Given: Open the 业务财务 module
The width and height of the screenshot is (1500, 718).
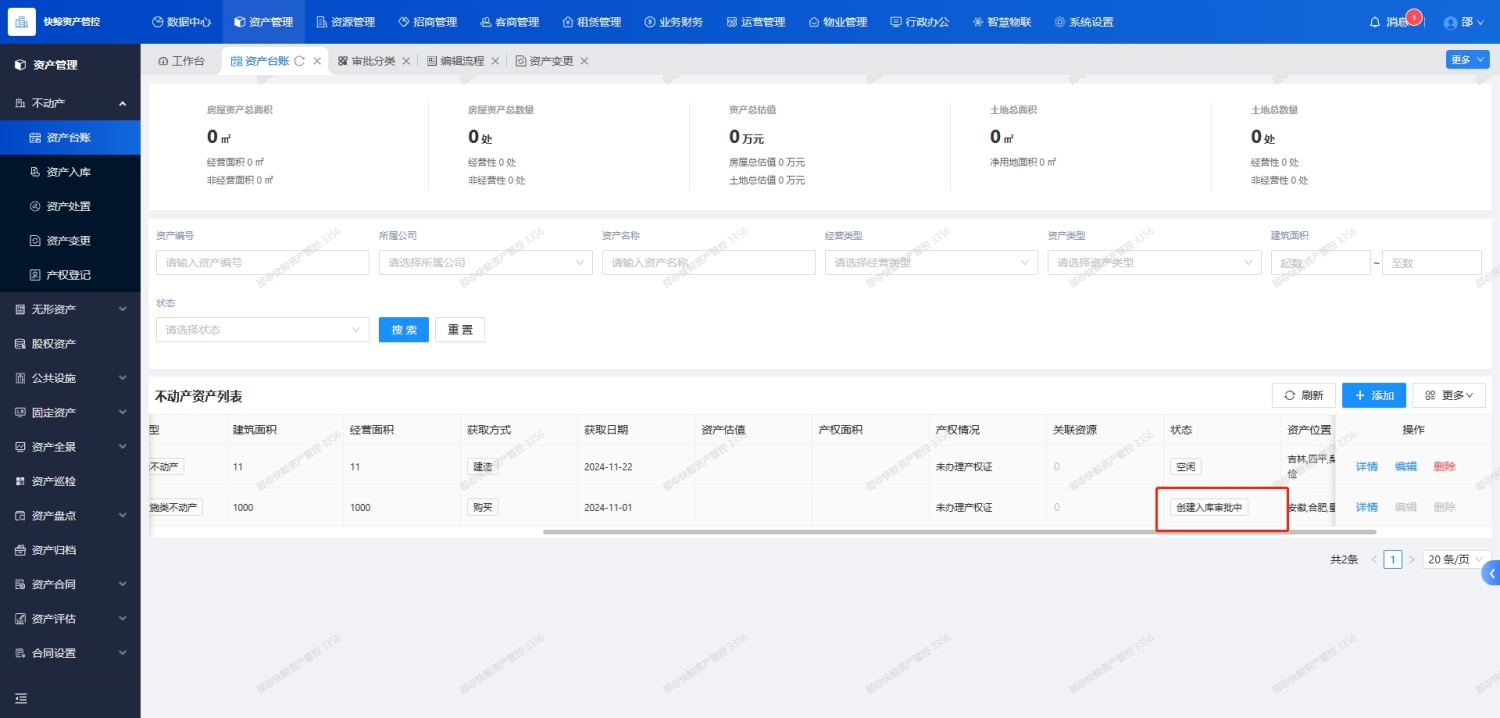Looking at the screenshot, I should [673, 22].
